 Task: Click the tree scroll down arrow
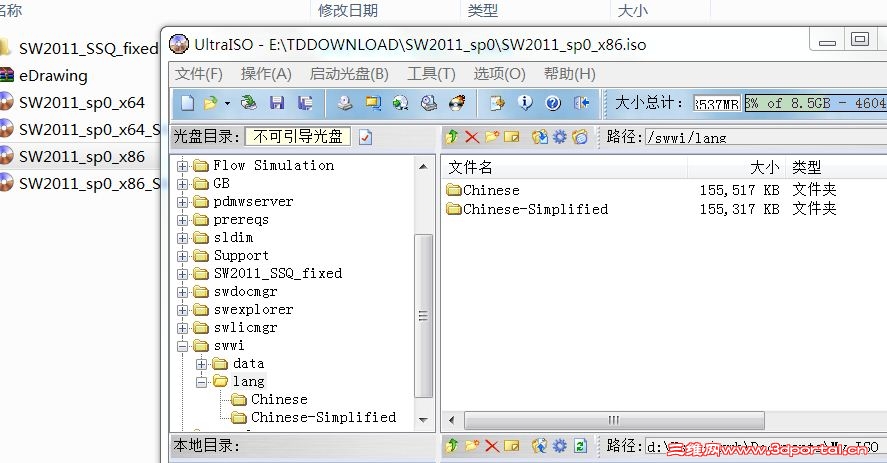click(423, 420)
